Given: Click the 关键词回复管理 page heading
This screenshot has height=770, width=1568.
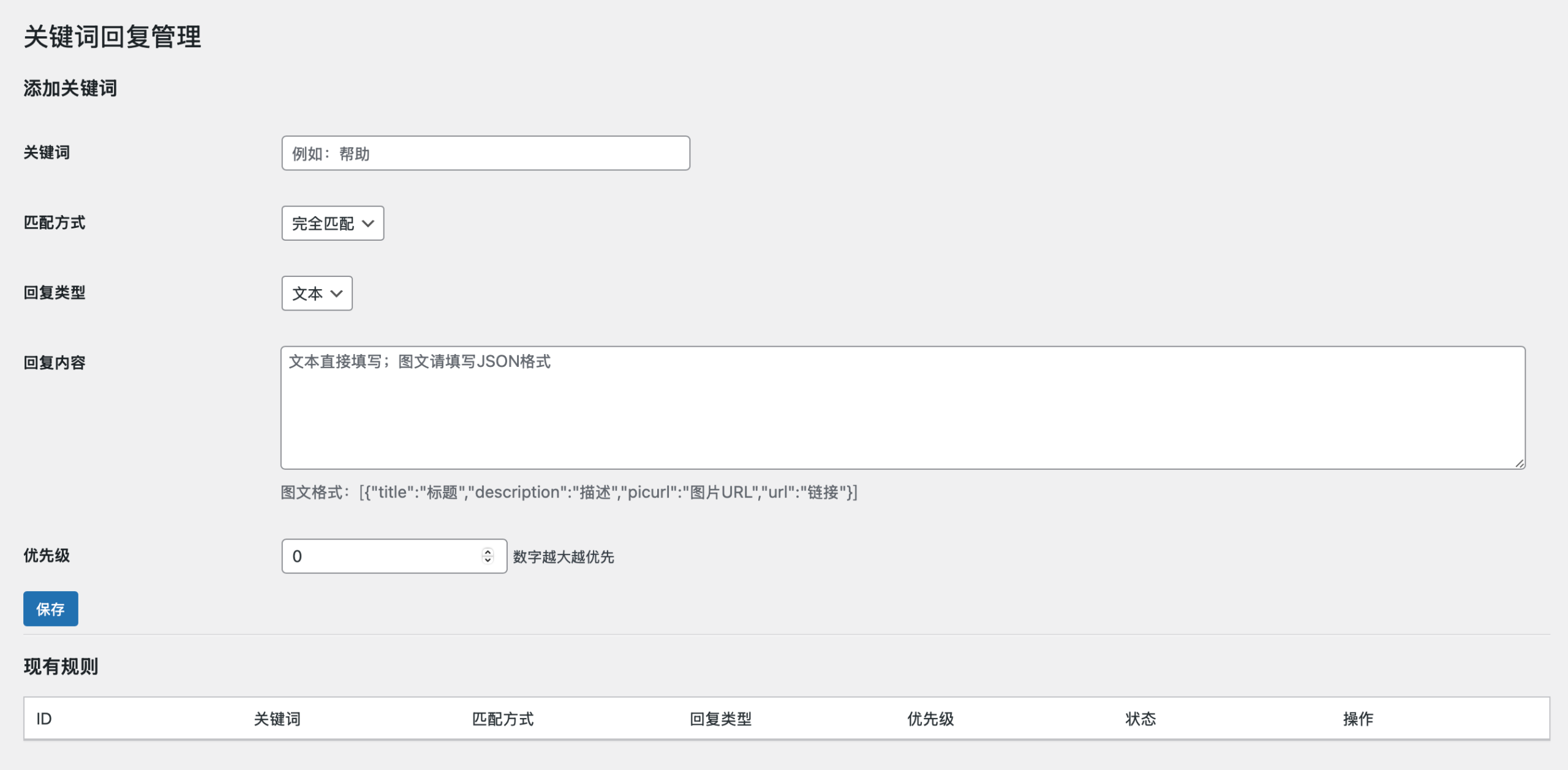Looking at the screenshot, I should pos(112,37).
